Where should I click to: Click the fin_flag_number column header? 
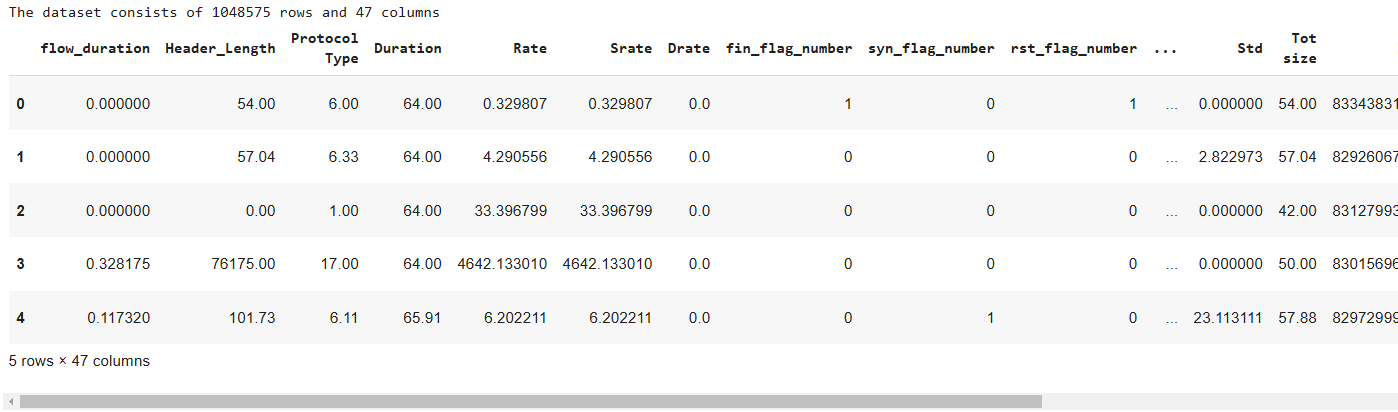pos(789,48)
